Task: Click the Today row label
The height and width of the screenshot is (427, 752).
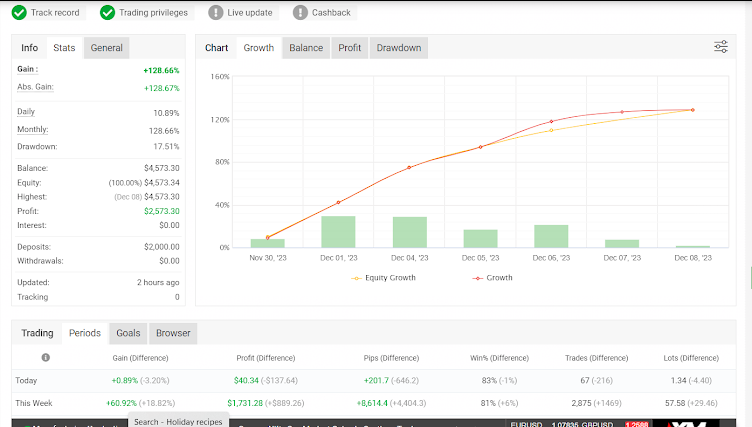Action: point(26,380)
